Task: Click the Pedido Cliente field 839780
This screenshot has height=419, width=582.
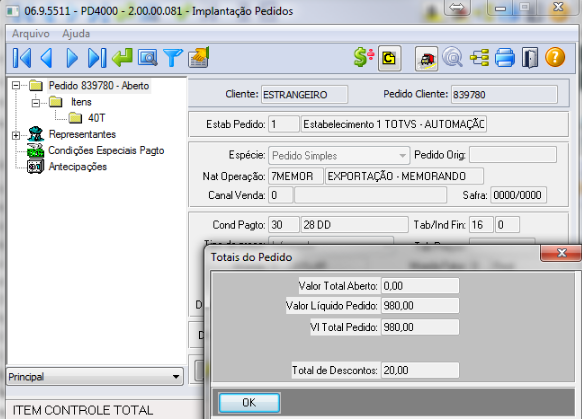Action: [x=504, y=94]
